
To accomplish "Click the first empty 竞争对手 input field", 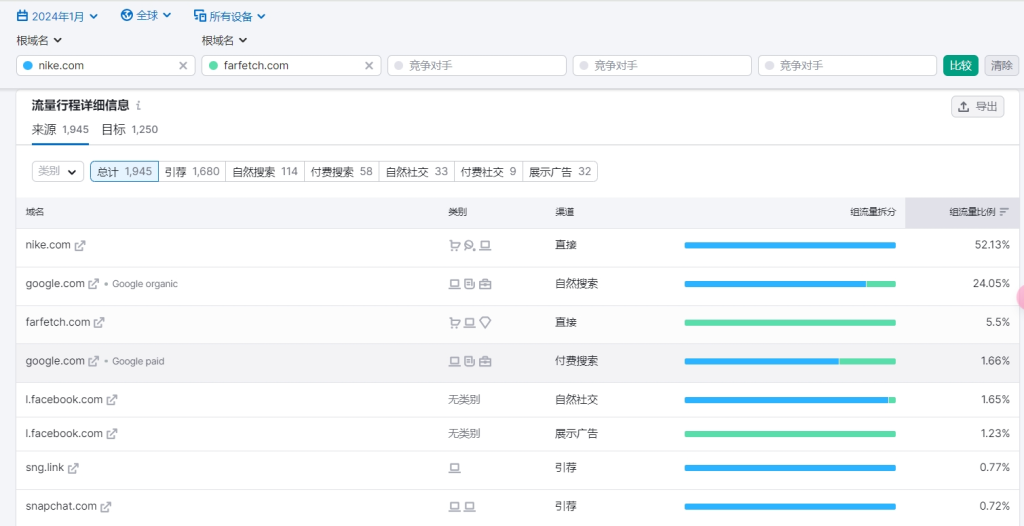I will coord(477,65).
